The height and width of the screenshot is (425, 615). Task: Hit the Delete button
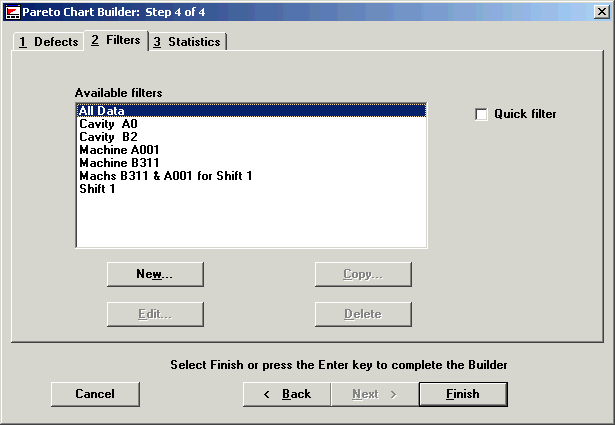point(363,314)
